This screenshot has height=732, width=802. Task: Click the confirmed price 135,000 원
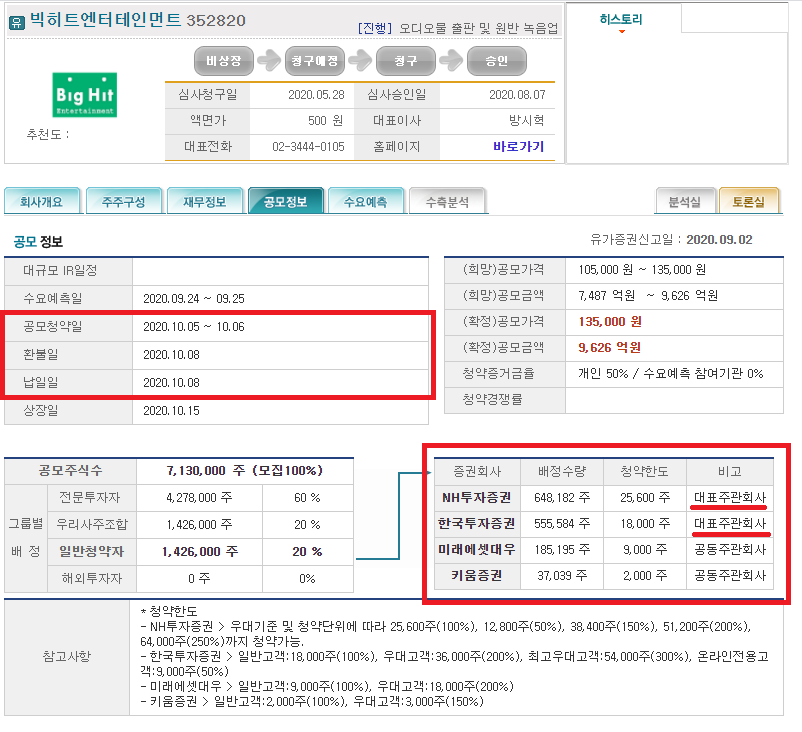[x=610, y=322]
